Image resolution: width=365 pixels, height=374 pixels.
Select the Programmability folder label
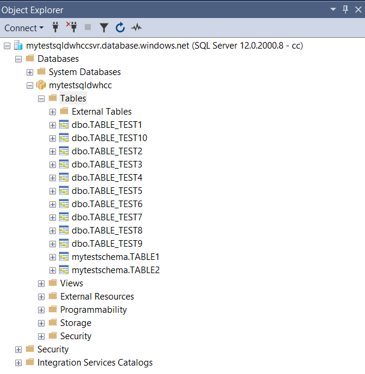pos(93,310)
